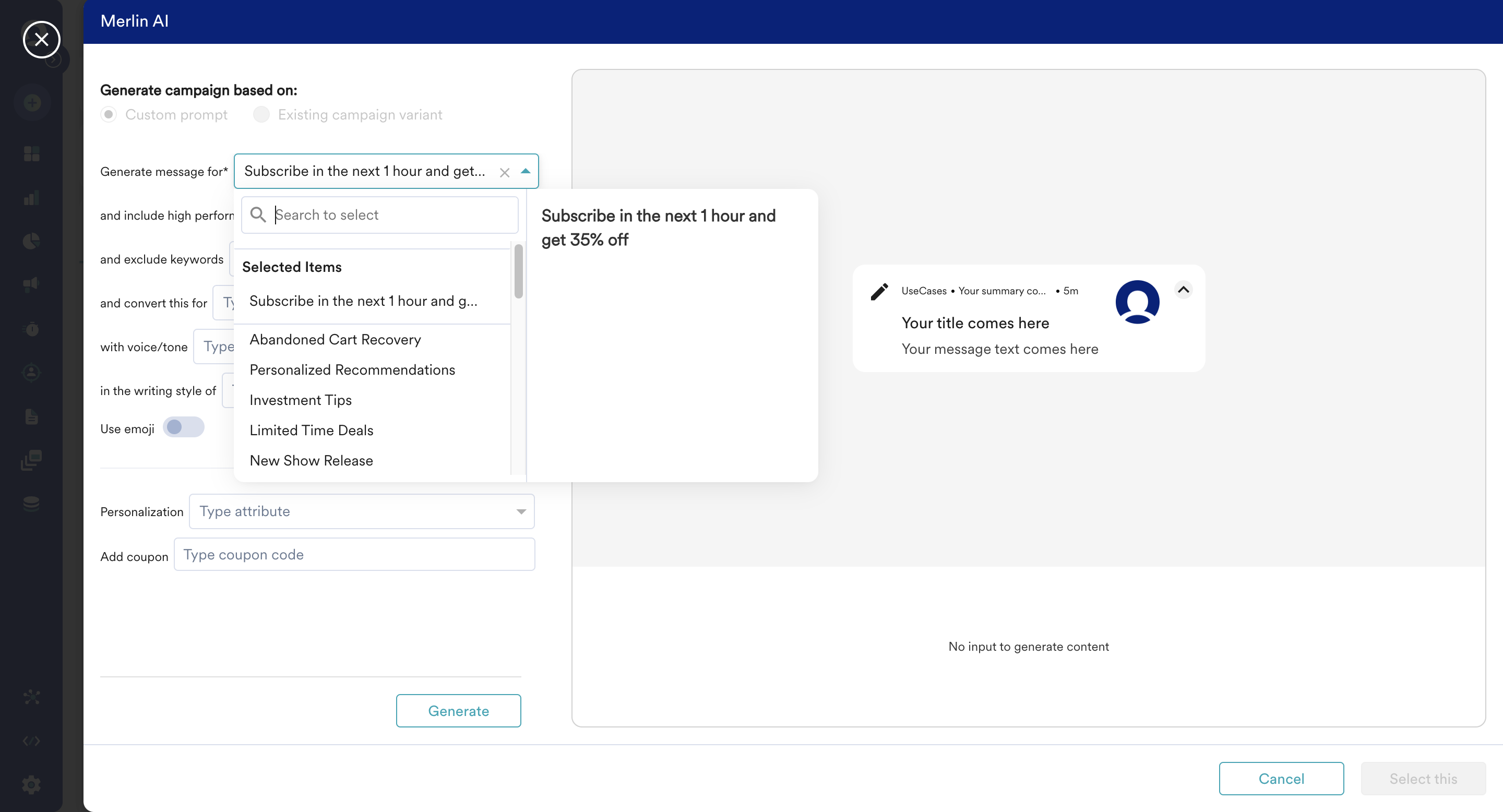The width and height of the screenshot is (1503, 812).
Task: Click the Generate button
Action: point(458,711)
